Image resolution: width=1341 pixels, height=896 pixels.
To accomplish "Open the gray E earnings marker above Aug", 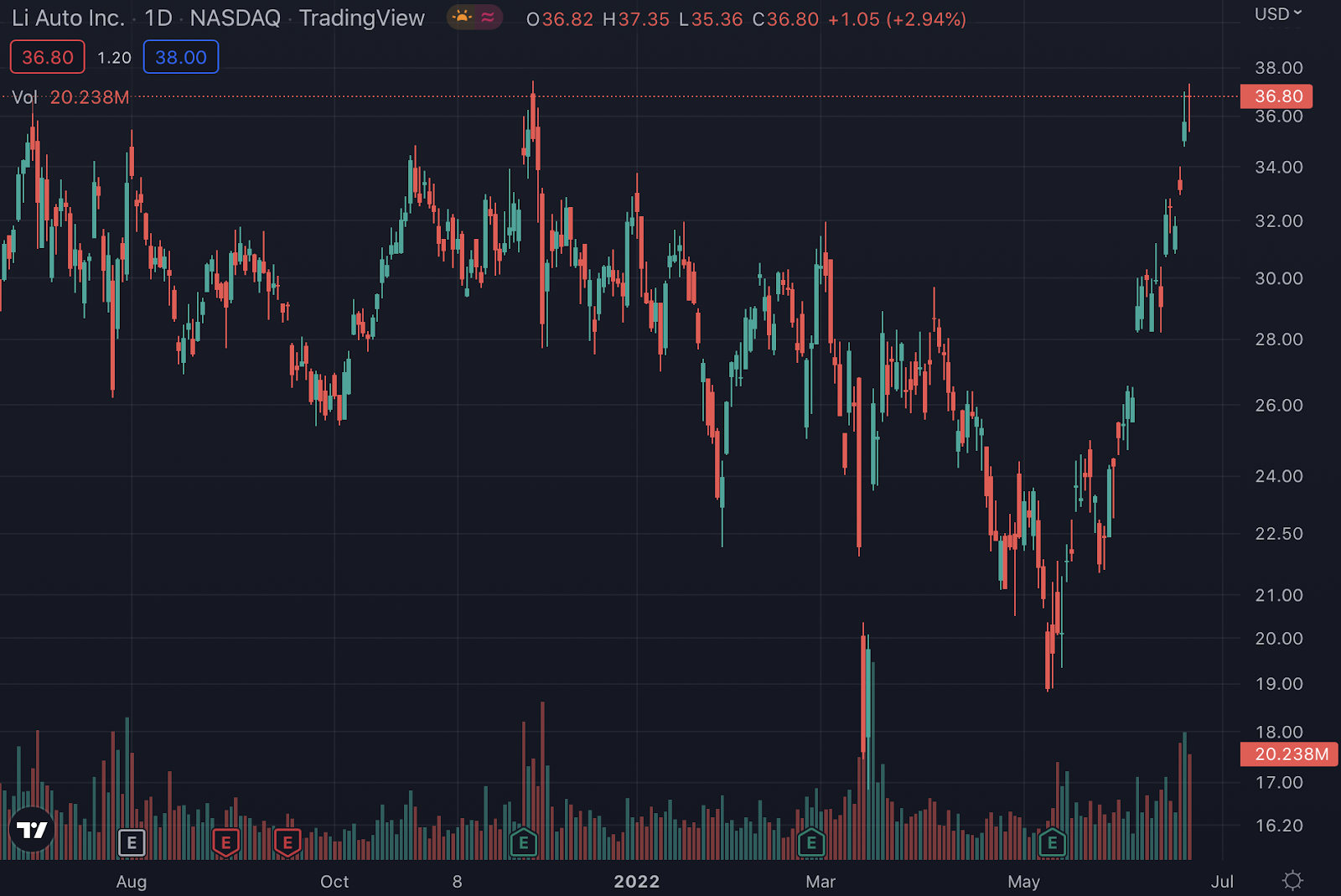I will 132,842.
